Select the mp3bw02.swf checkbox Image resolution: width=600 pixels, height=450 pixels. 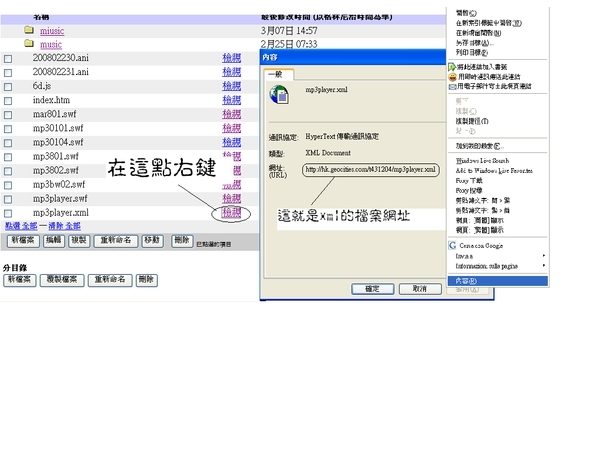point(8,185)
